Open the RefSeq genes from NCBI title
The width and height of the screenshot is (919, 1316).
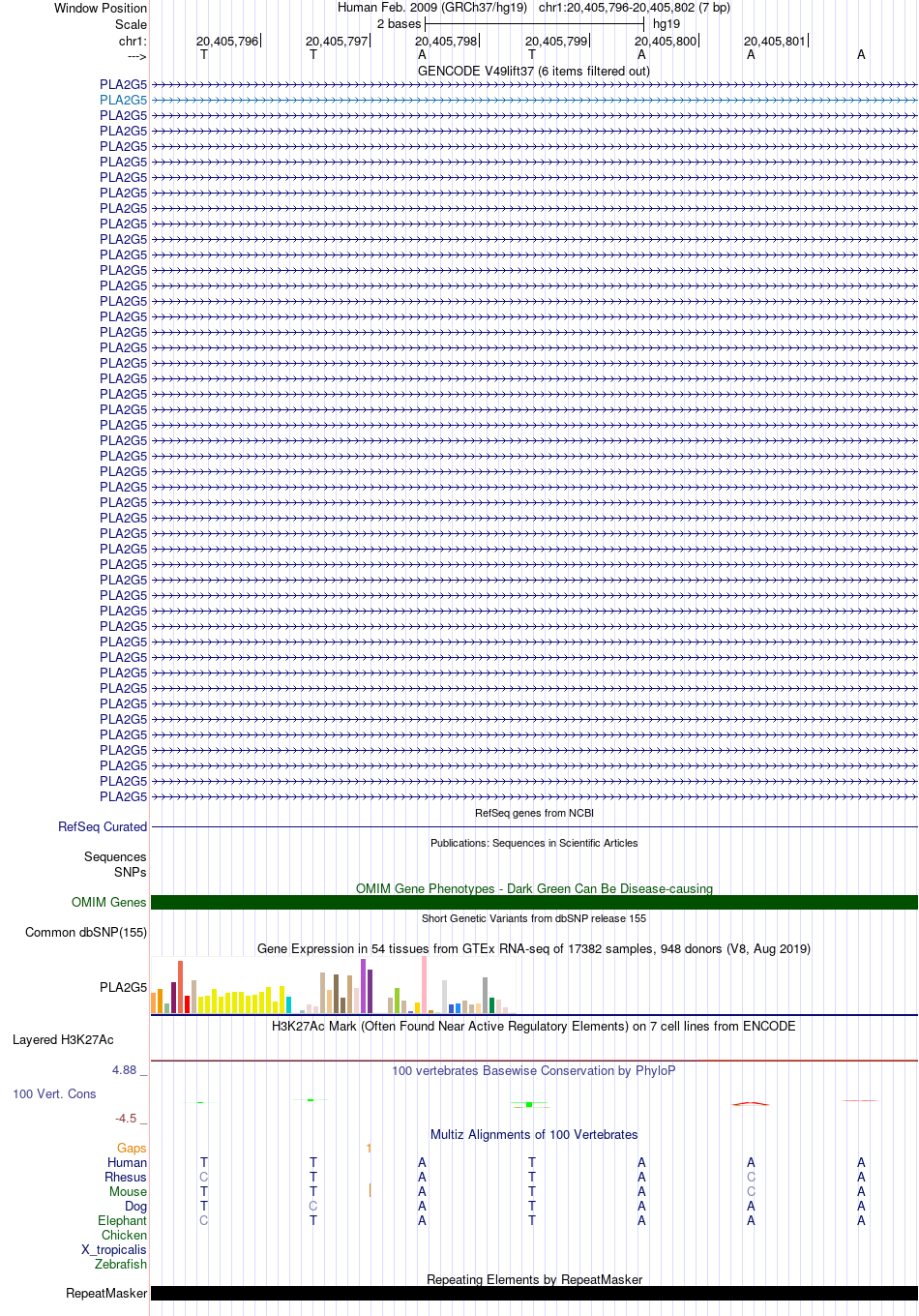click(534, 814)
